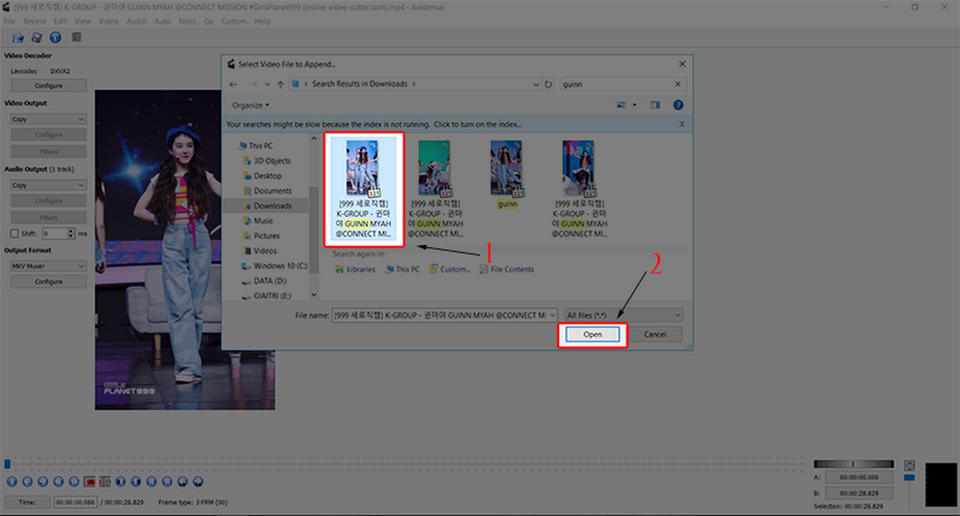Viewport: 960px width, 516px height.
Task: Go back in the file dialog
Action: [x=233, y=84]
